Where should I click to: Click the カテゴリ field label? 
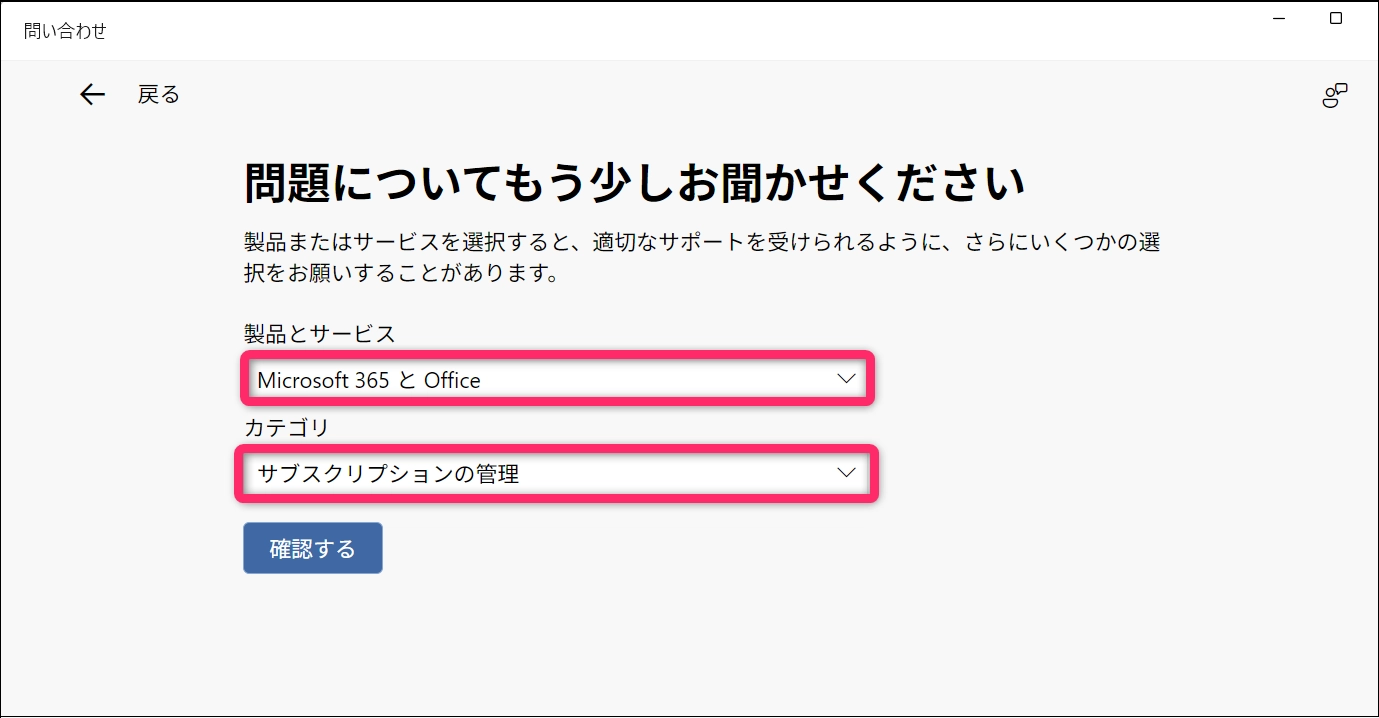click(286, 428)
